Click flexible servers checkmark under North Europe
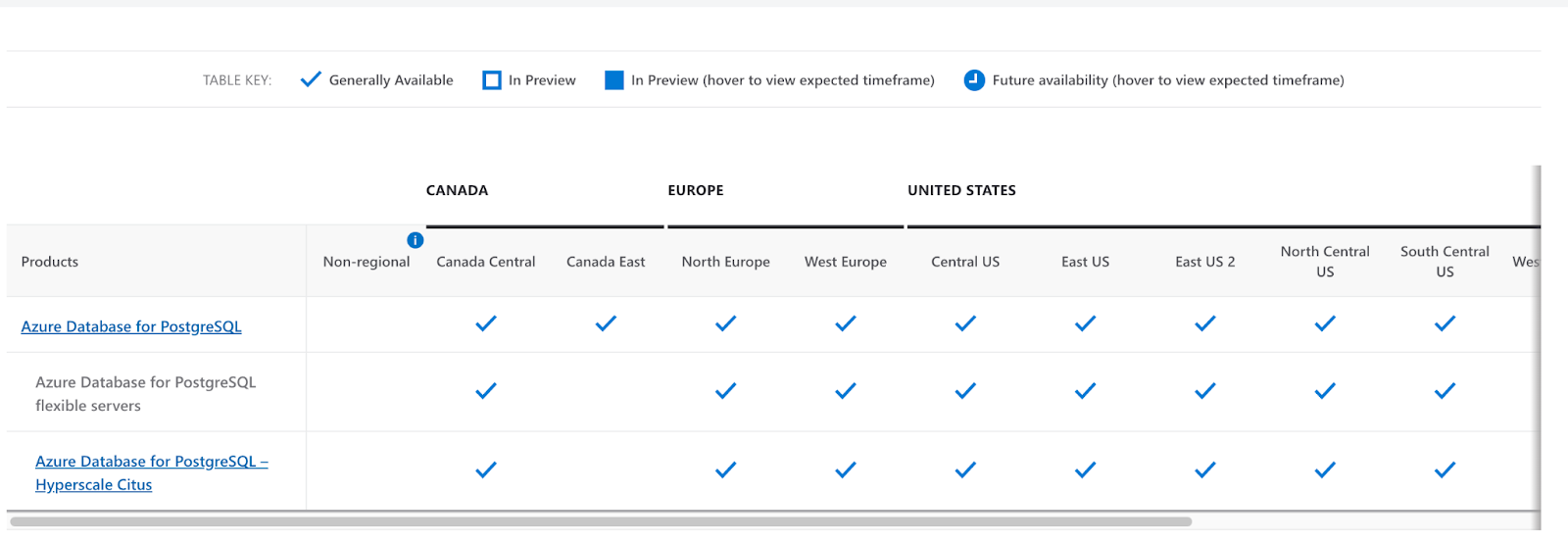This screenshot has height=544, width=1568. [x=725, y=391]
